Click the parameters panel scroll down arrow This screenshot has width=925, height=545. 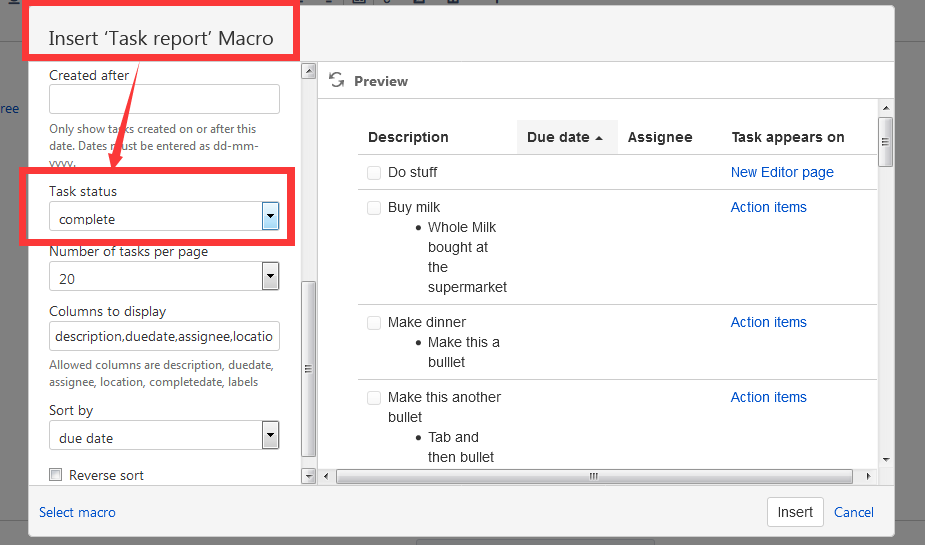pyautogui.click(x=309, y=475)
